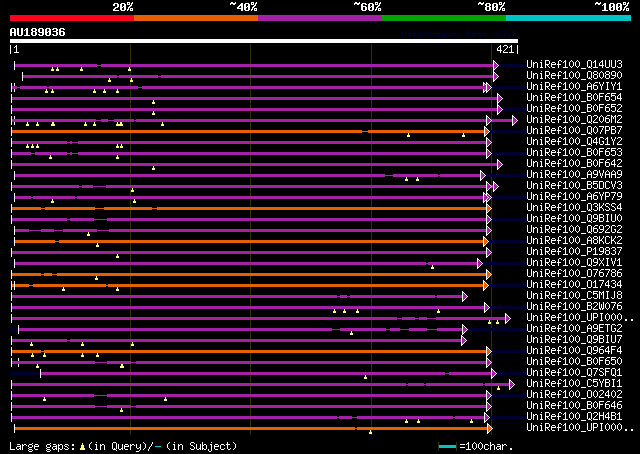Open hit UniRef100_B0F652 label

pos(574,109)
